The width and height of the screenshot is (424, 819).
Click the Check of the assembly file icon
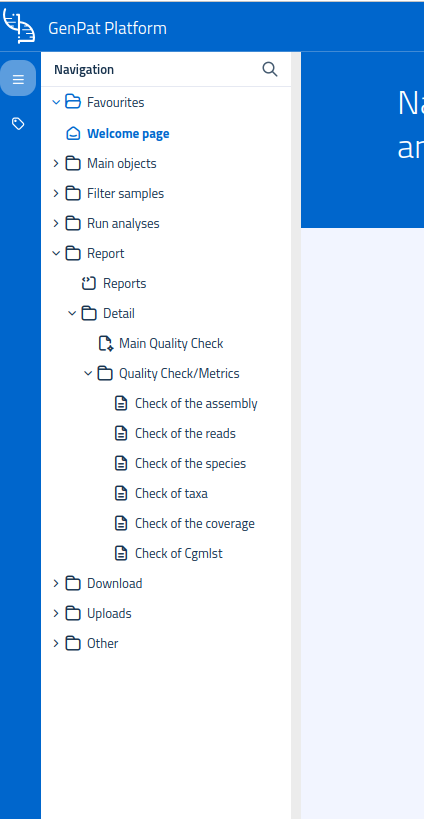tap(121, 404)
